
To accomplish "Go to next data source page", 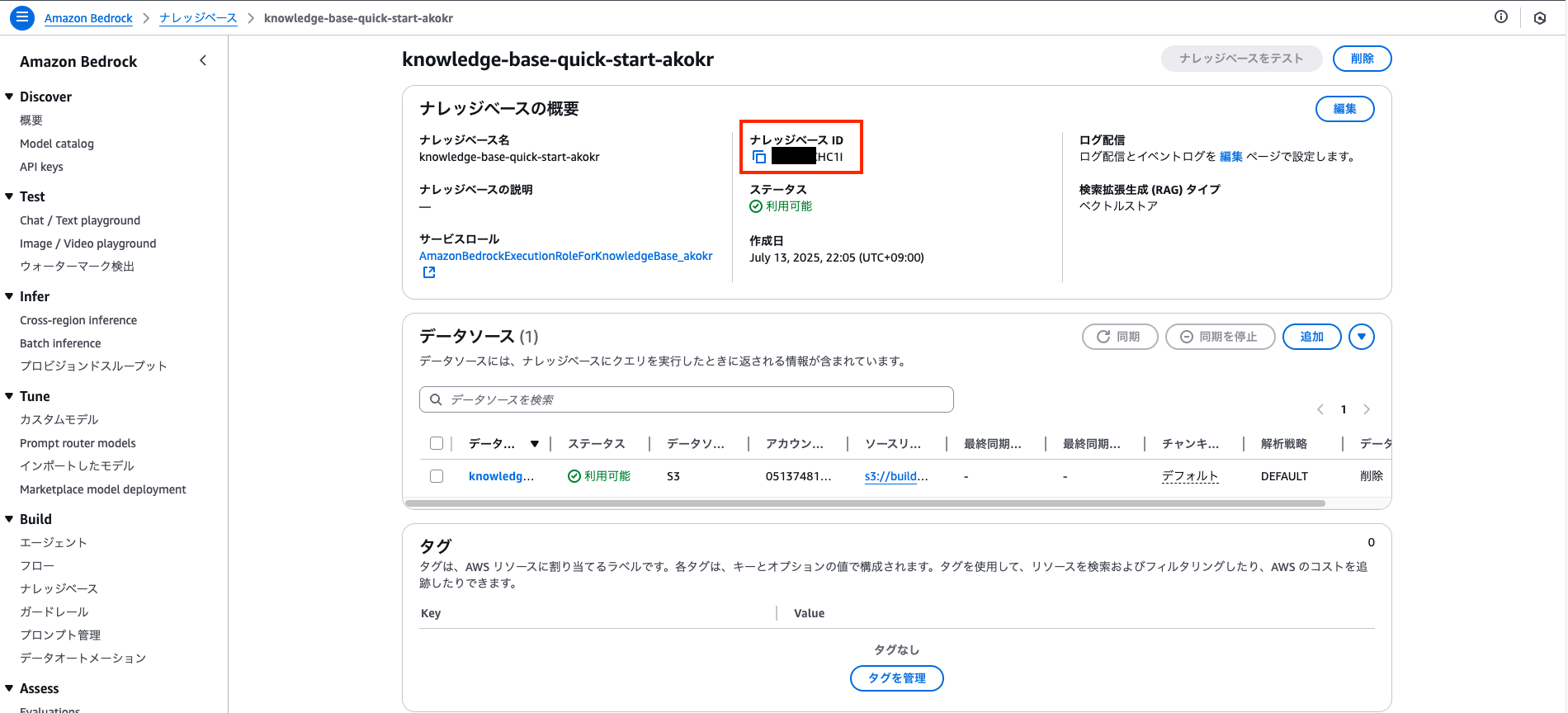I will point(1367,409).
